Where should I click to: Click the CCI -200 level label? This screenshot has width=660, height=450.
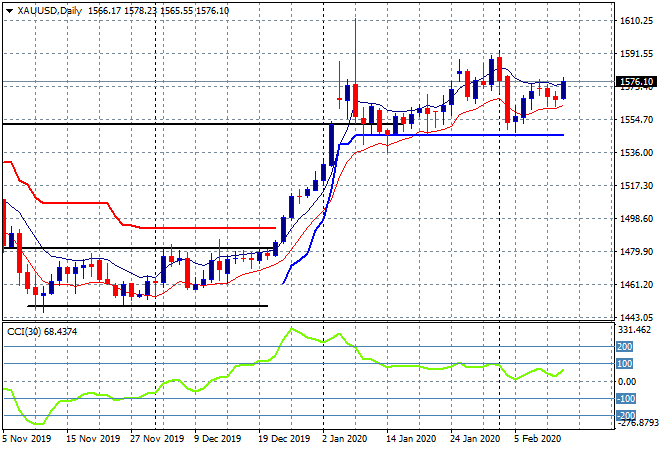pos(625,415)
